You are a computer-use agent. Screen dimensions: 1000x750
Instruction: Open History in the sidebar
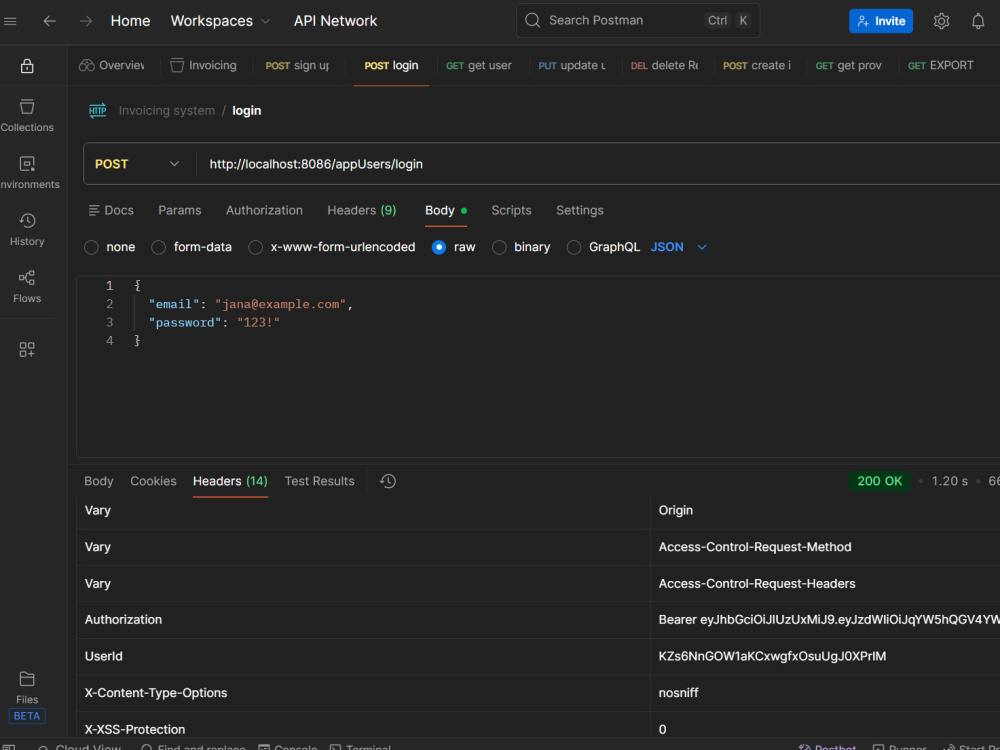[x=27, y=230]
